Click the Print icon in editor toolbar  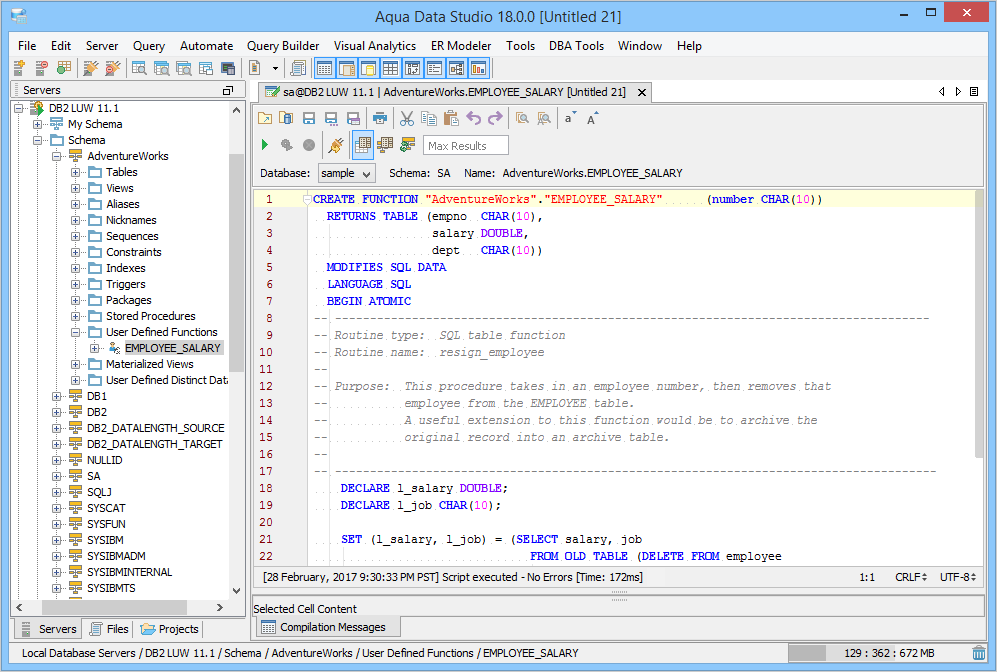380,118
